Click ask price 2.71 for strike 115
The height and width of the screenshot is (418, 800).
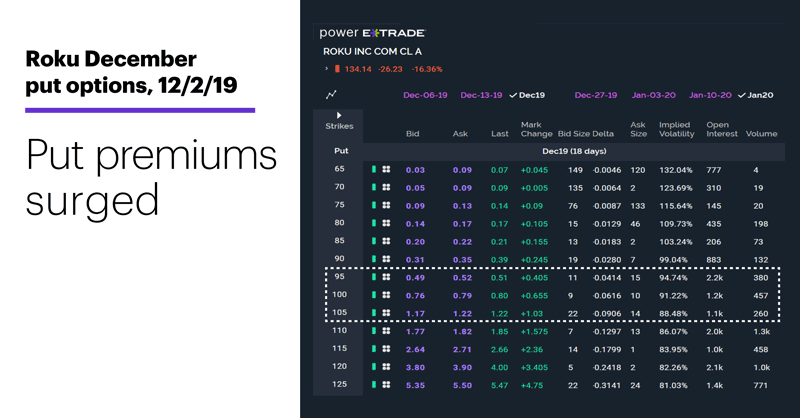(462, 350)
